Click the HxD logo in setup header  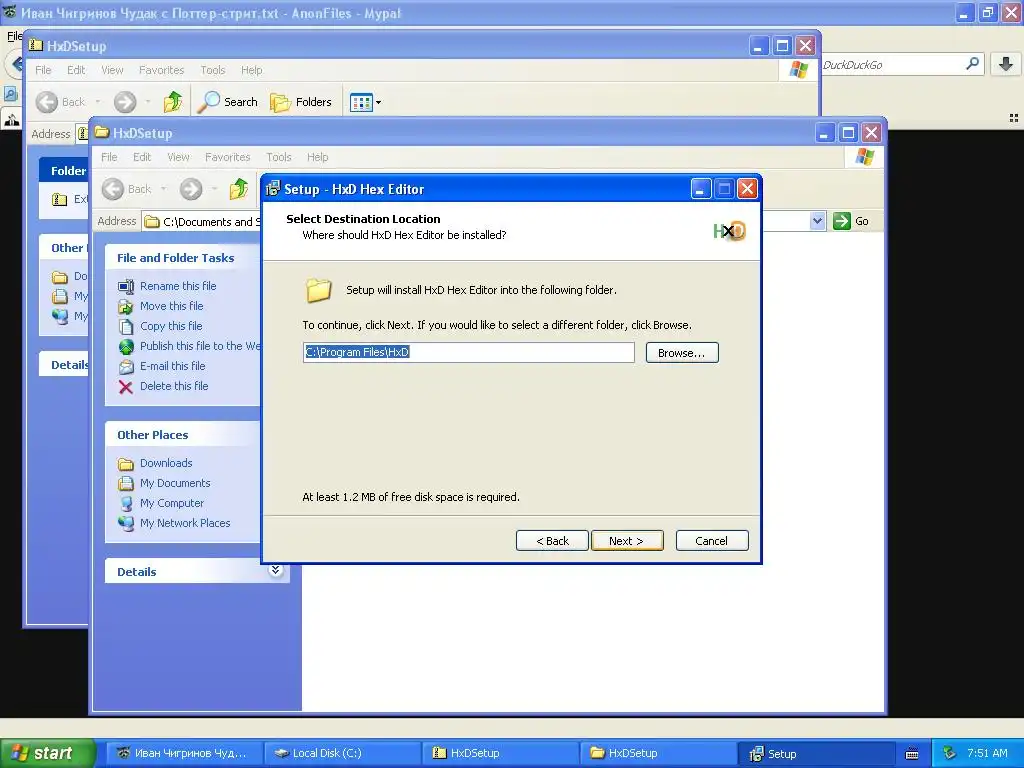[x=729, y=231]
